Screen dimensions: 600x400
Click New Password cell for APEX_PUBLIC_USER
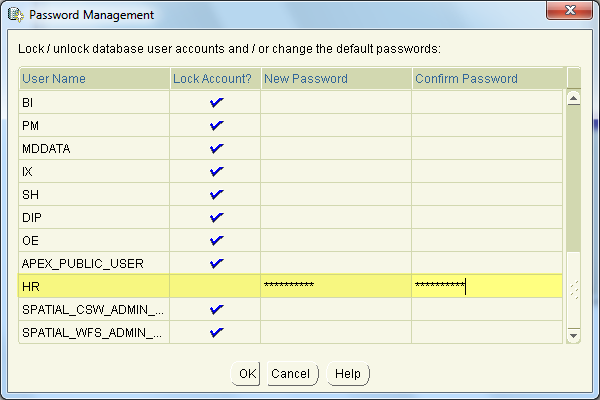pos(336,263)
